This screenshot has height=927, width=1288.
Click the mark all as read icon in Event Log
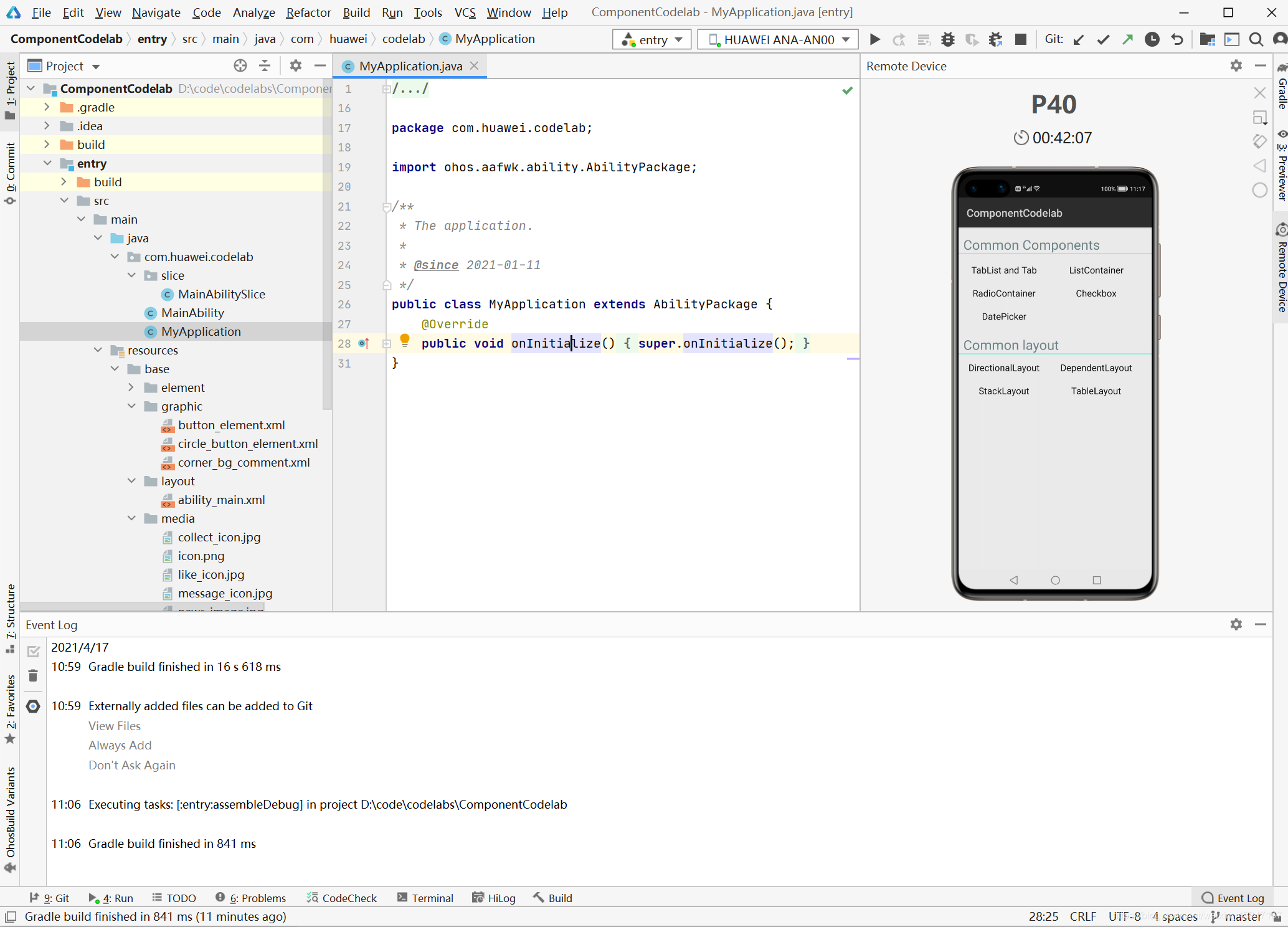pyautogui.click(x=34, y=652)
